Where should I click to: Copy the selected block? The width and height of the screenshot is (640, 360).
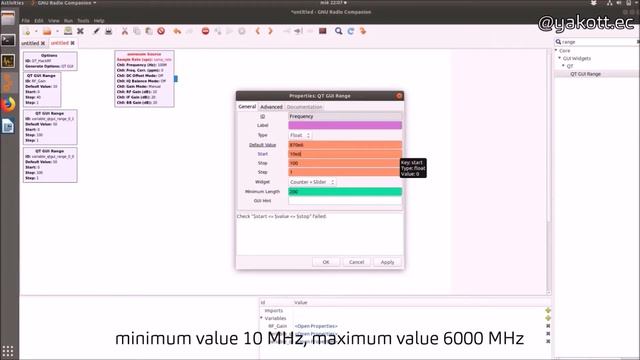point(137,31)
